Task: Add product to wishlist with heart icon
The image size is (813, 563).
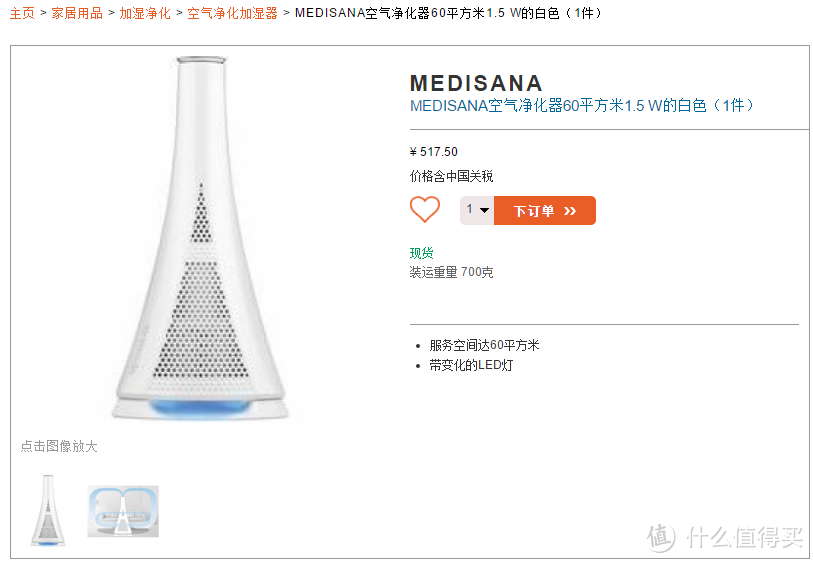Action: click(425, 209)
